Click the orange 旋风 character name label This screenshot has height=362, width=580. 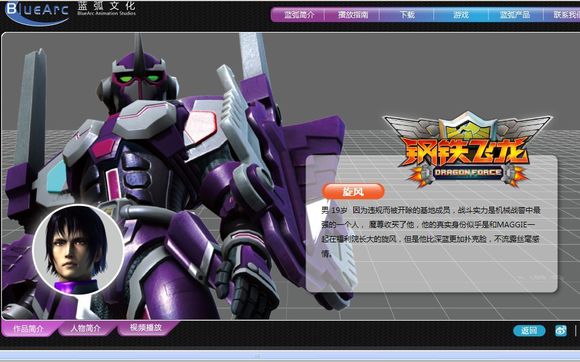[353, 192]
